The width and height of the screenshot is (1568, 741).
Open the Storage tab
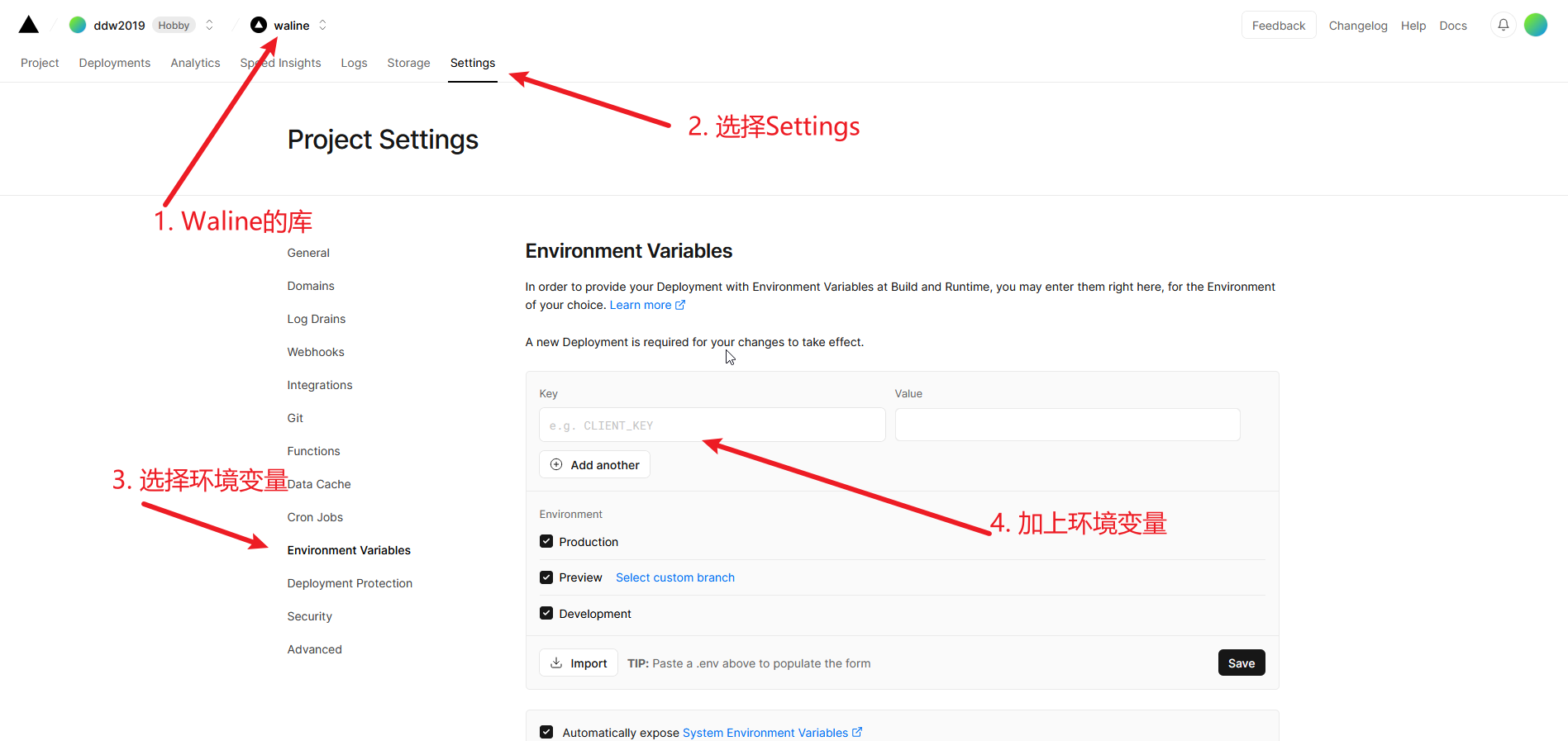pos(408,63)
